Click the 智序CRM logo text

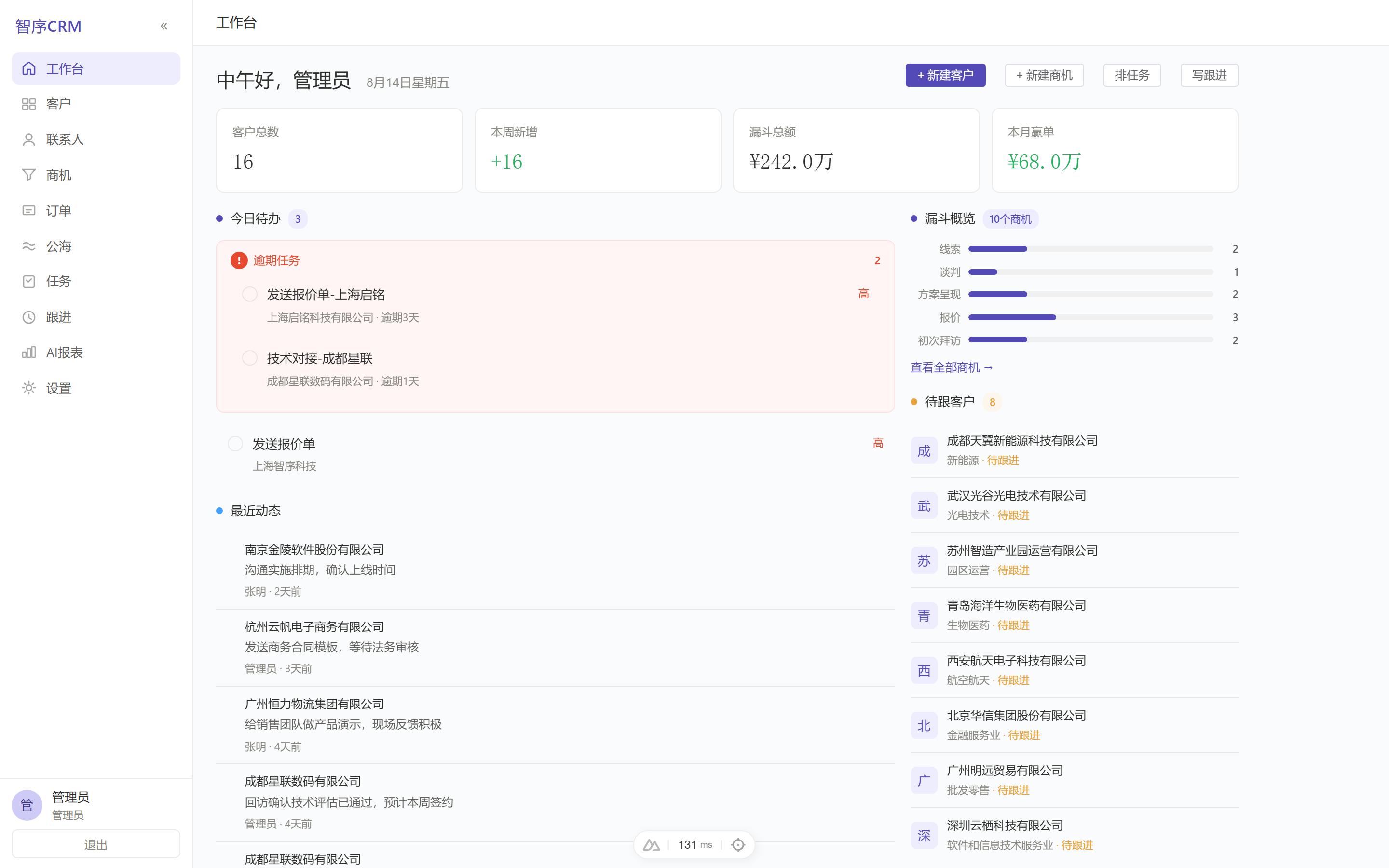coord(49,26)
